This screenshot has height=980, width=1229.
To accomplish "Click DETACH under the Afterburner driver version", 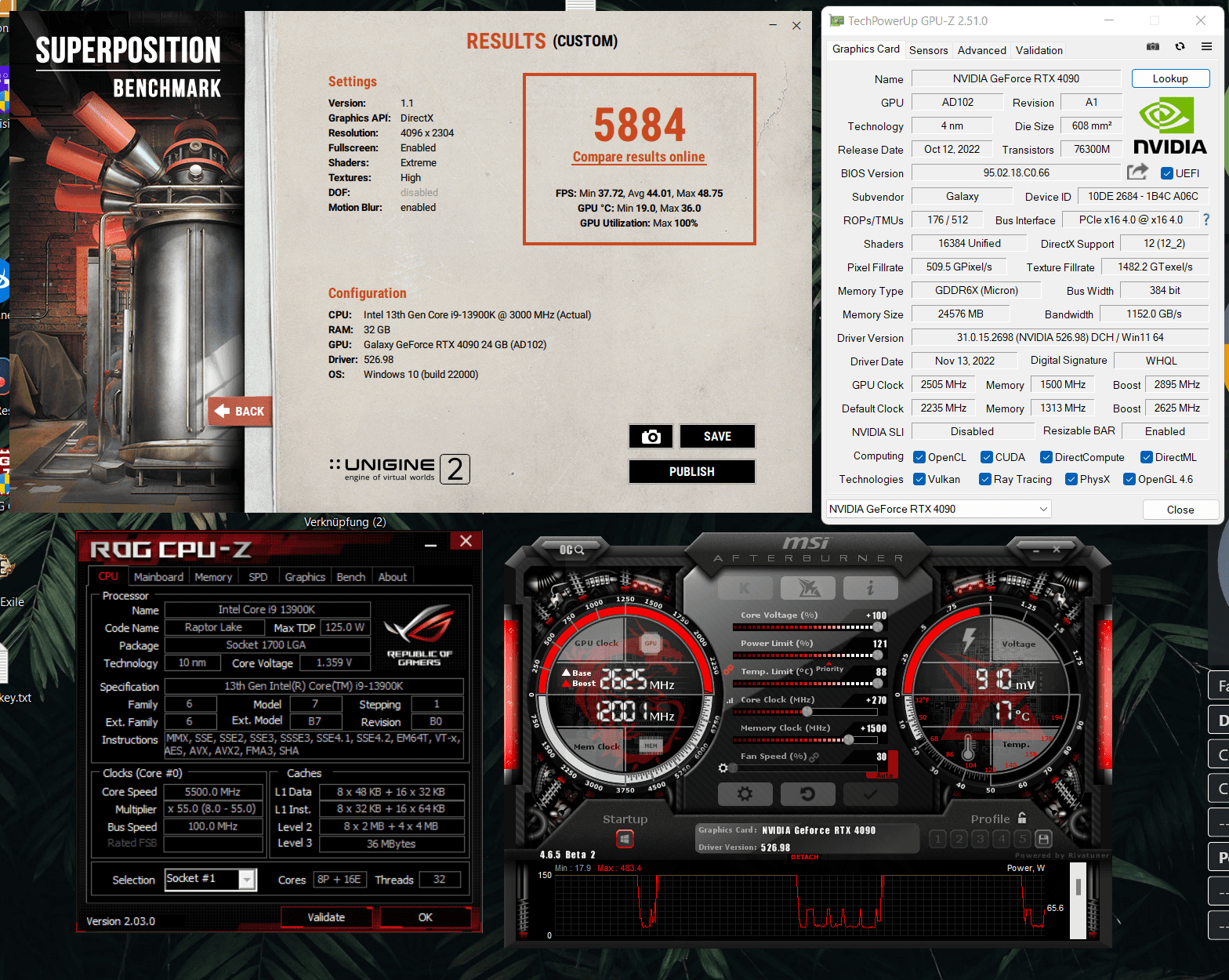I will pos(804,857).
